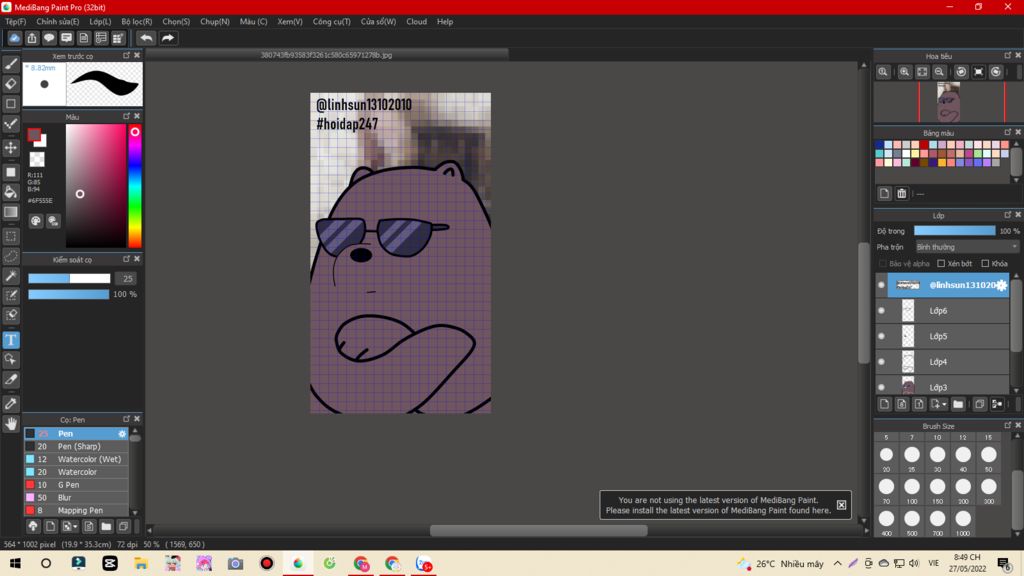Switch to the open jpg document tab
The image size is (1024, 576).
(x=327, y=55)
